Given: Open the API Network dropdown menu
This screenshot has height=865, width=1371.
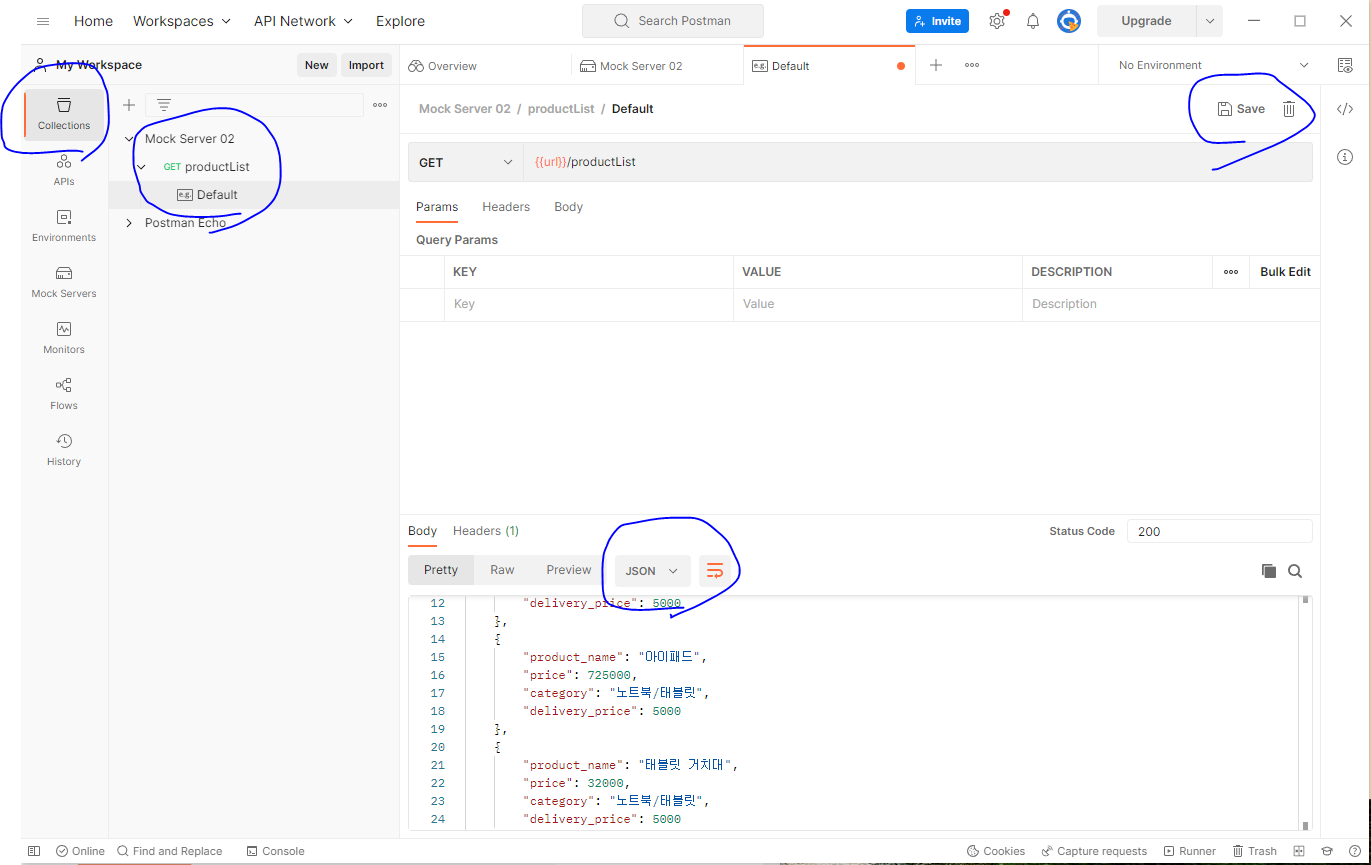Looking at the screenshot, I should [x=304, y=21].
